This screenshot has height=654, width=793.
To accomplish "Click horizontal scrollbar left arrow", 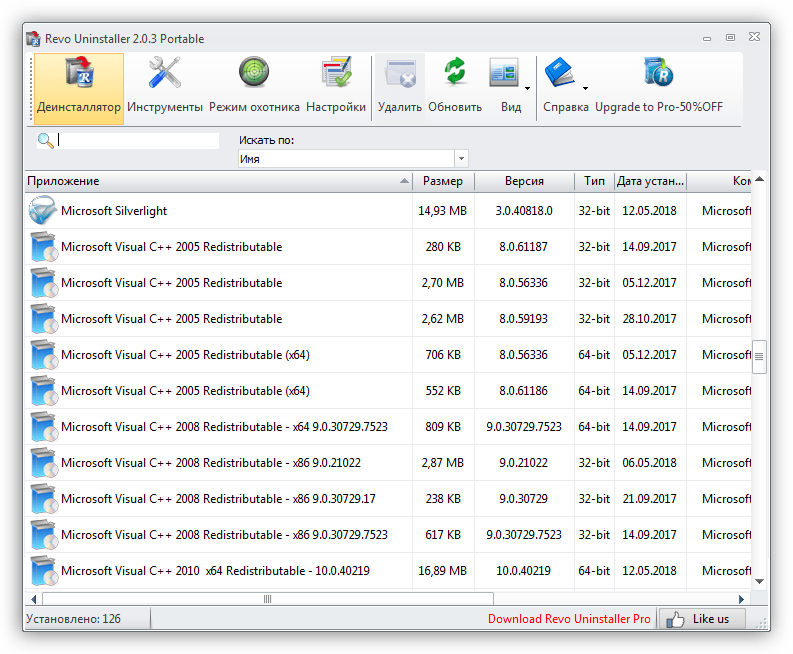I will [33, 599].
